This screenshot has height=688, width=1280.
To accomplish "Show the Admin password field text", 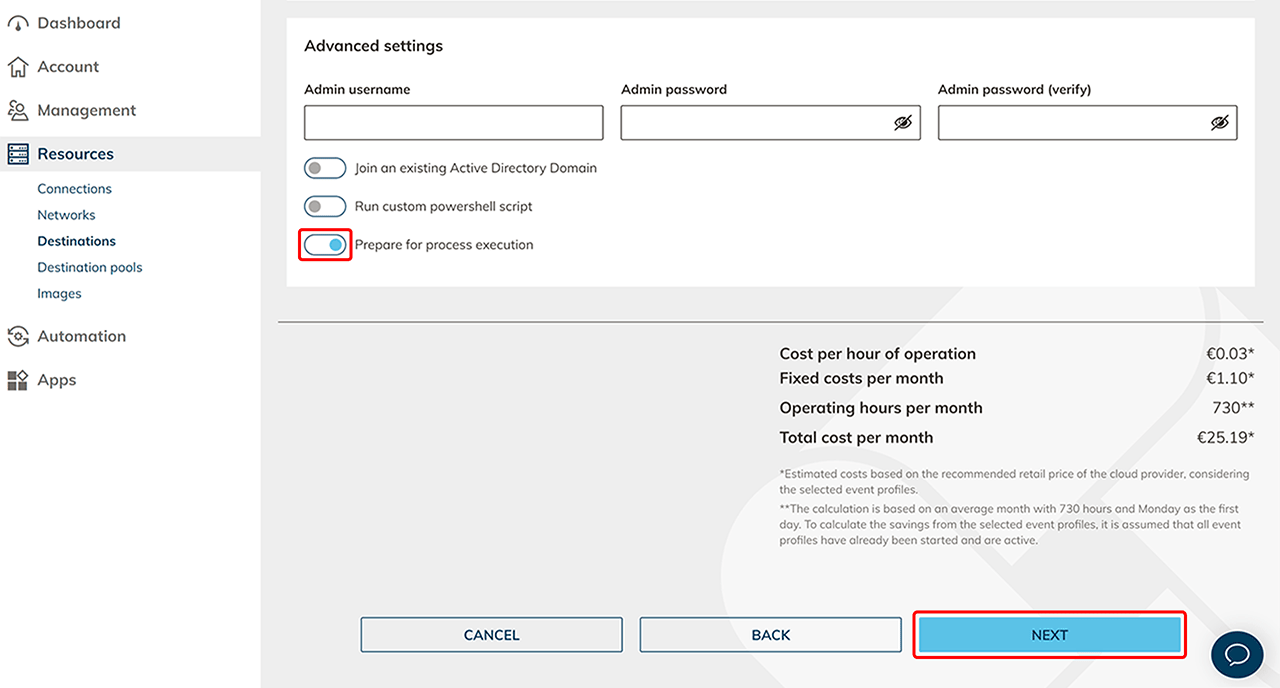I will coord(903,123).
